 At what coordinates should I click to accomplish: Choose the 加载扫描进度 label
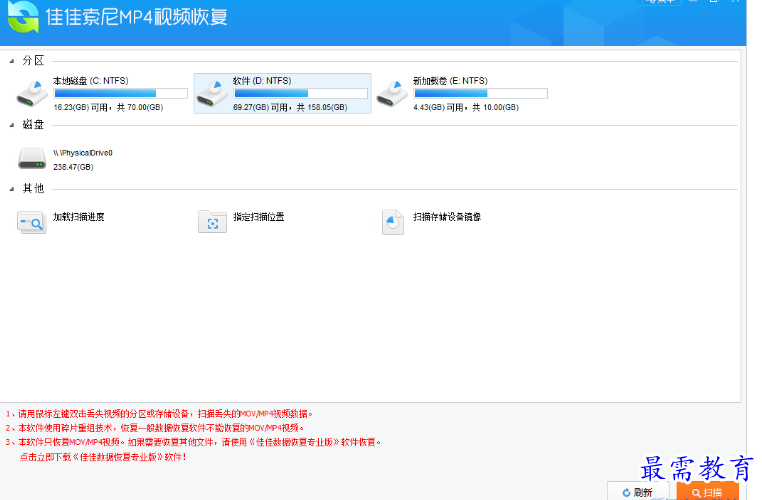point(79,217)
